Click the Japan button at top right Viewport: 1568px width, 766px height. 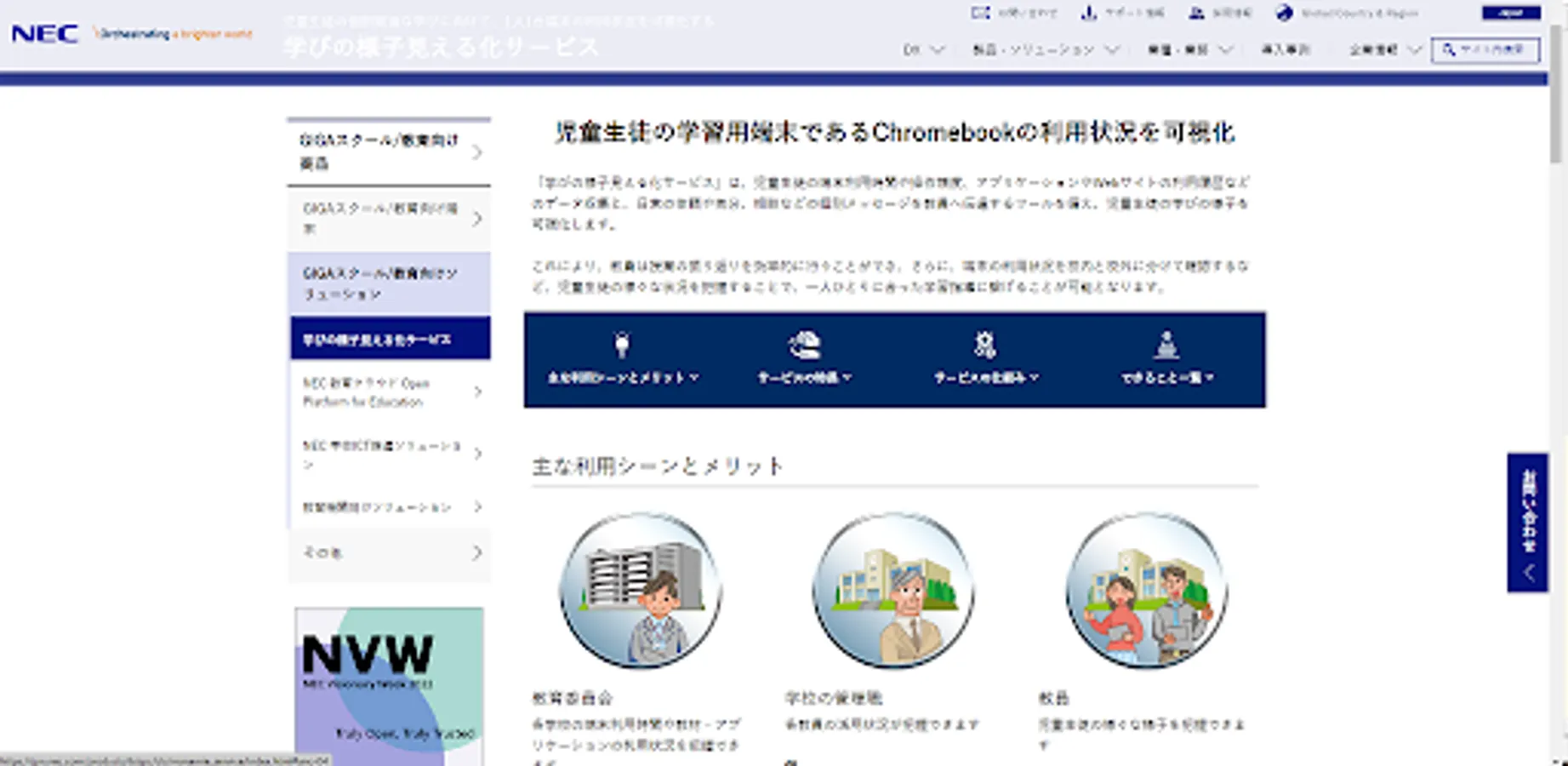[1510, 14]
